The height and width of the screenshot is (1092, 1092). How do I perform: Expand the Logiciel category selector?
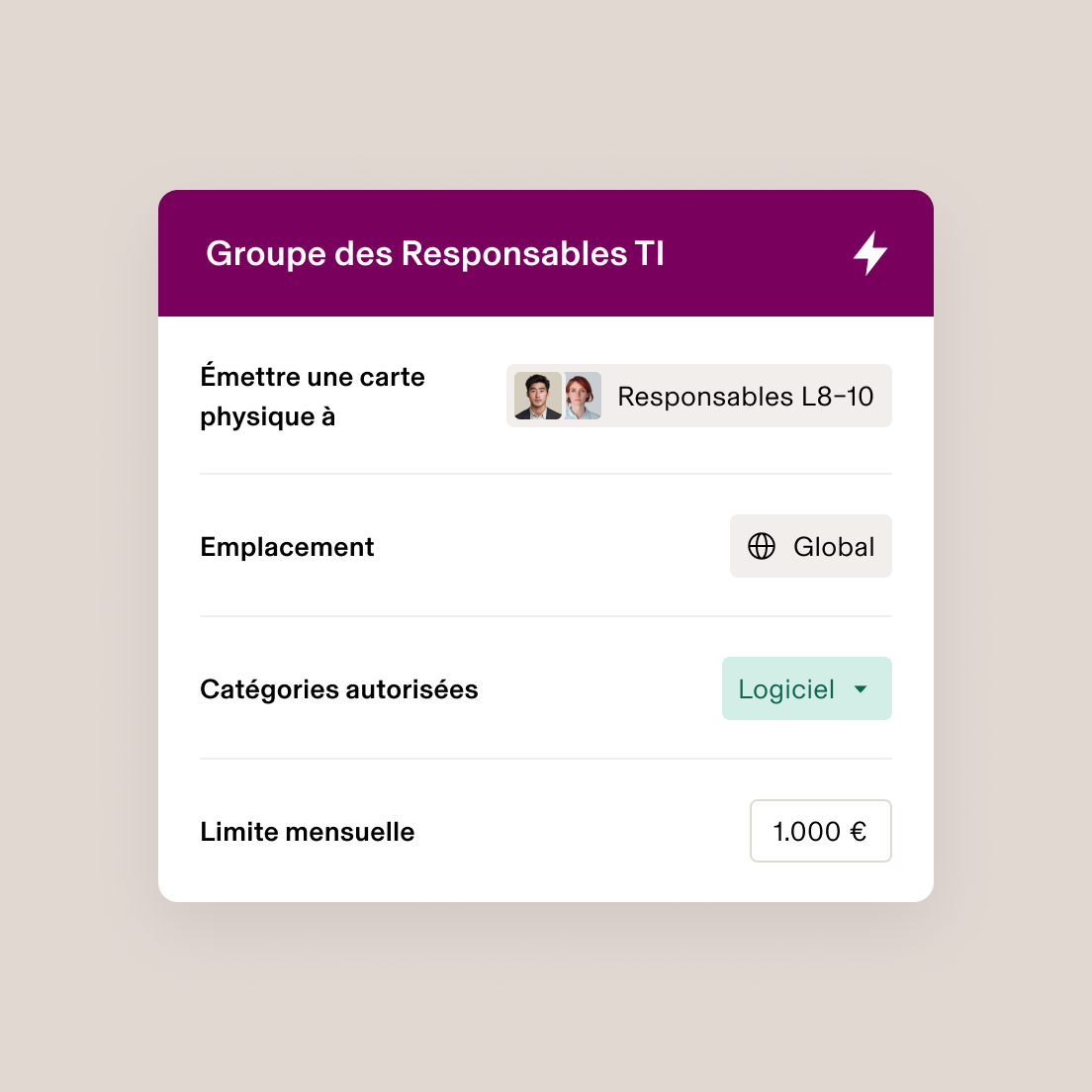pos(806,688)
